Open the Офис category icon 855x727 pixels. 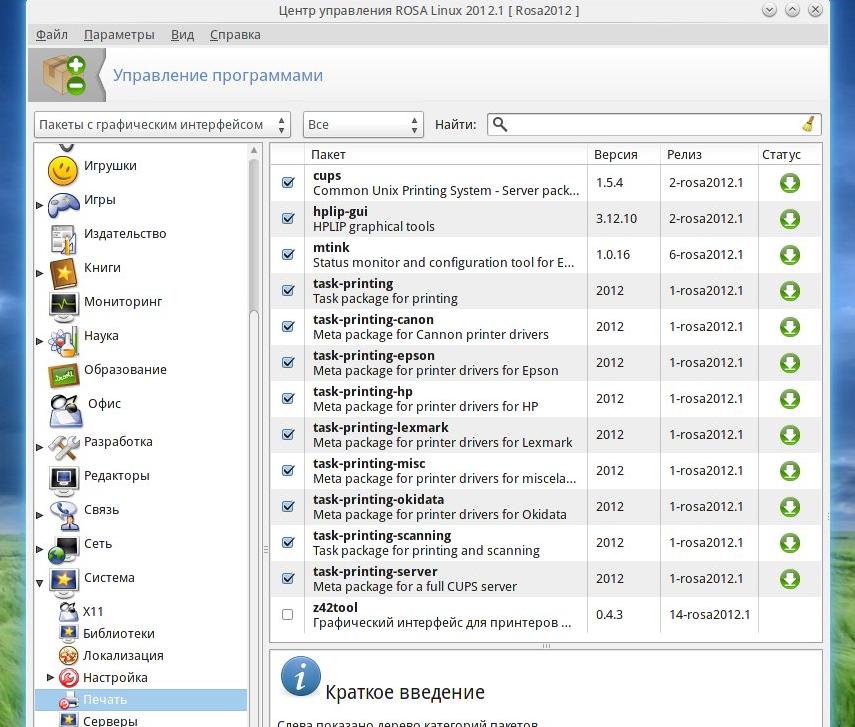[63, 406]
